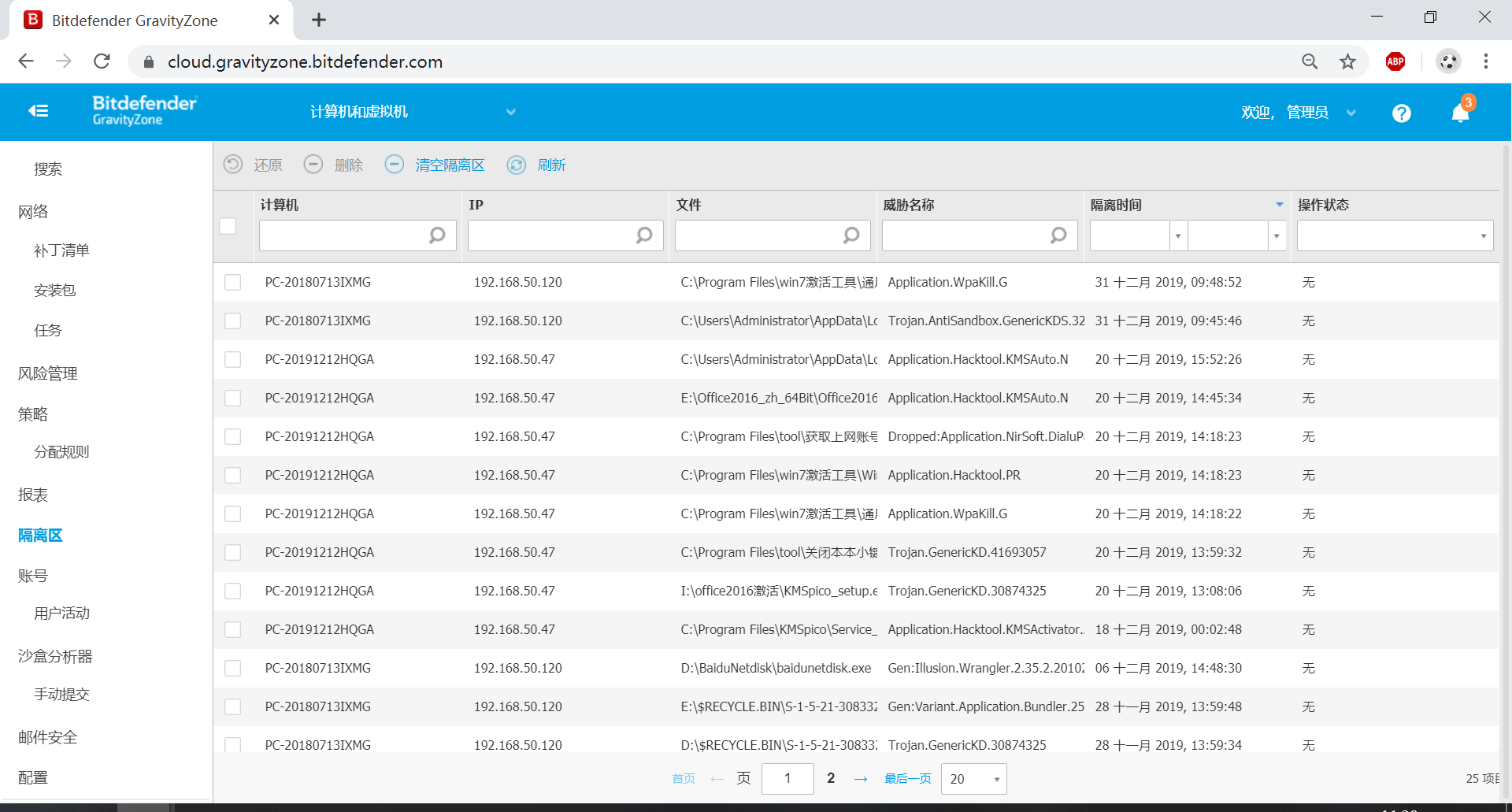Viewport: 1512px width, 812px height.
Task: Open the 操作状态 filter dropdown
Action: (x=1483, y=235)
